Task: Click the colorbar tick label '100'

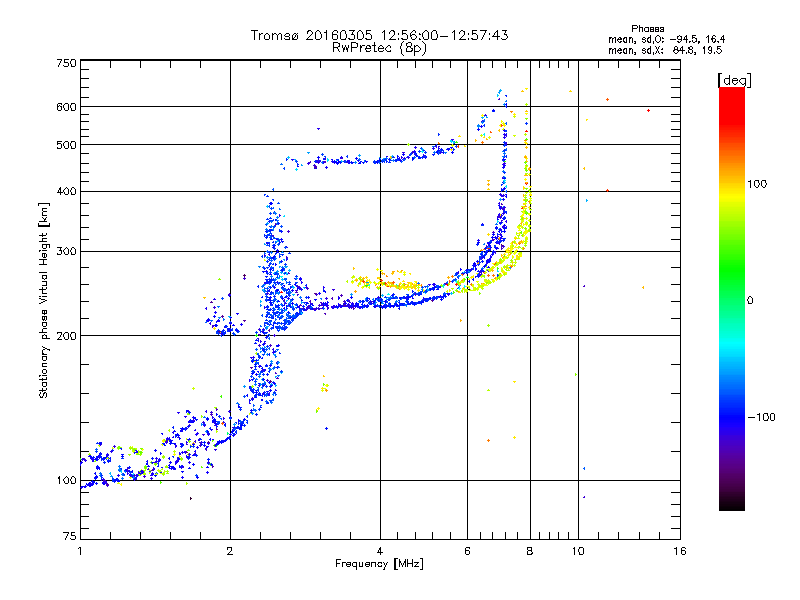Action: pyautogui.click(x=757, y=184)
